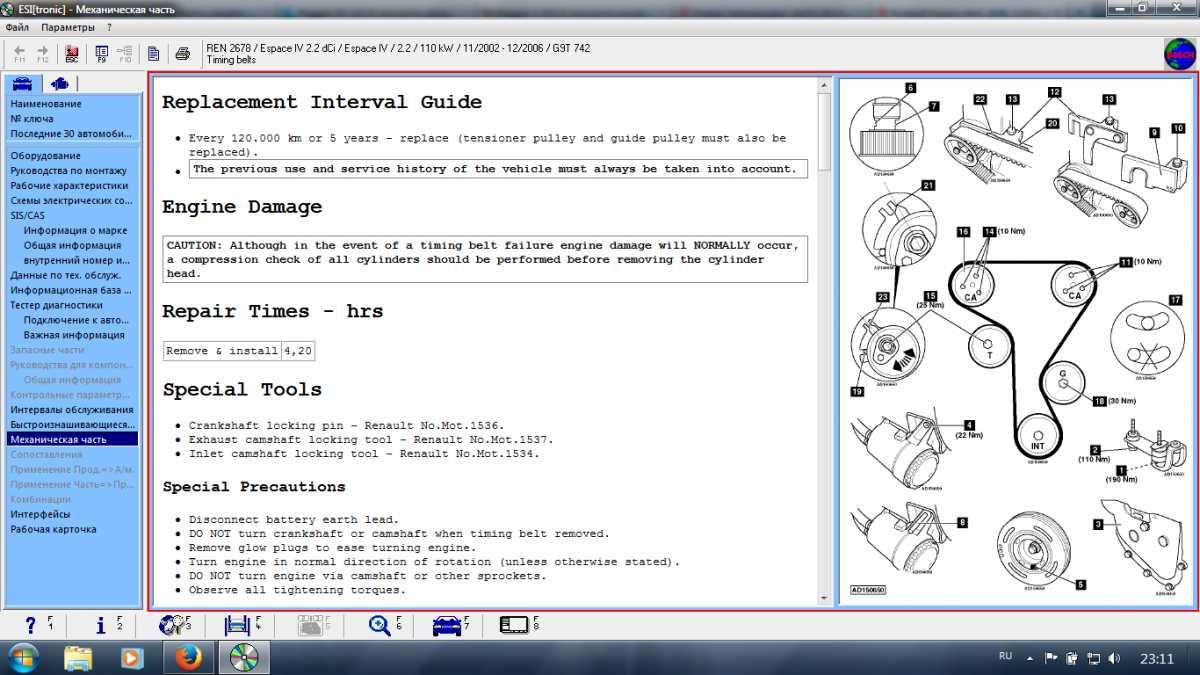Screen dimensions: 1200x675
Task: Show hidden tray icons arrow
Action: coord(1031,658)
